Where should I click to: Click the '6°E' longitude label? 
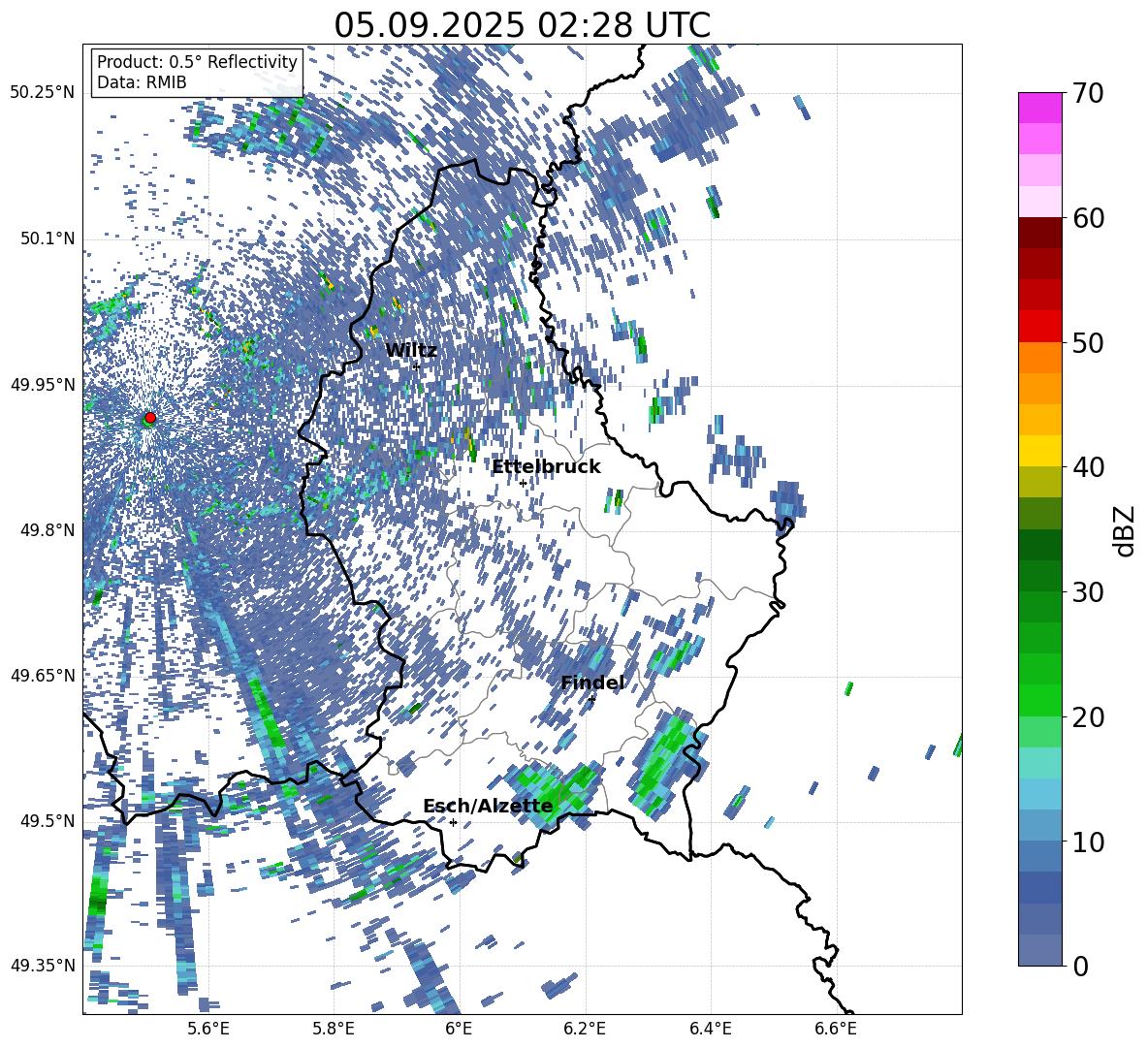pyautogui.click(x=459, y=1029)
